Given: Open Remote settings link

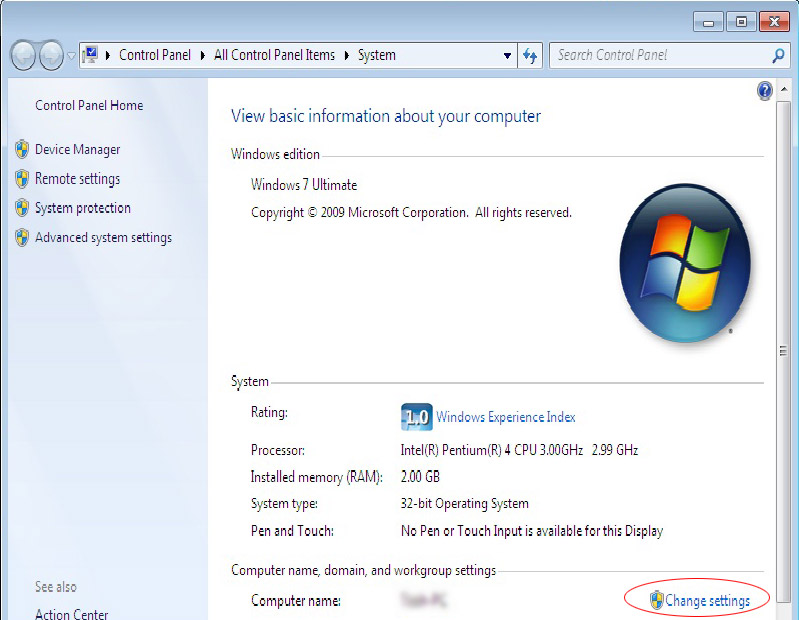Looking at the screenshot, I should click(77, 179).
